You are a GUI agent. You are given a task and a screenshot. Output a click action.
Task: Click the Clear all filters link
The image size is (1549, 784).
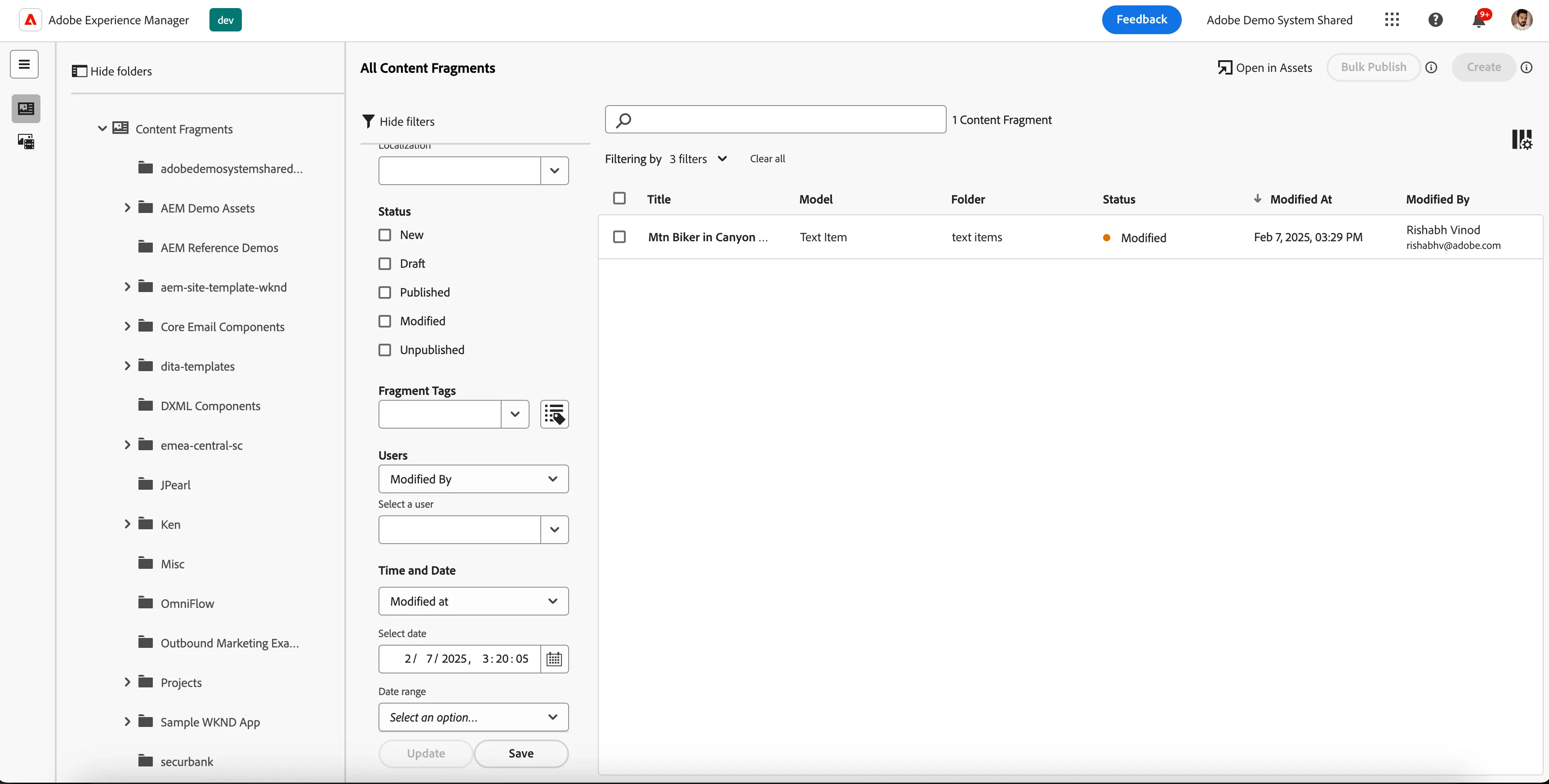[767, 159]
